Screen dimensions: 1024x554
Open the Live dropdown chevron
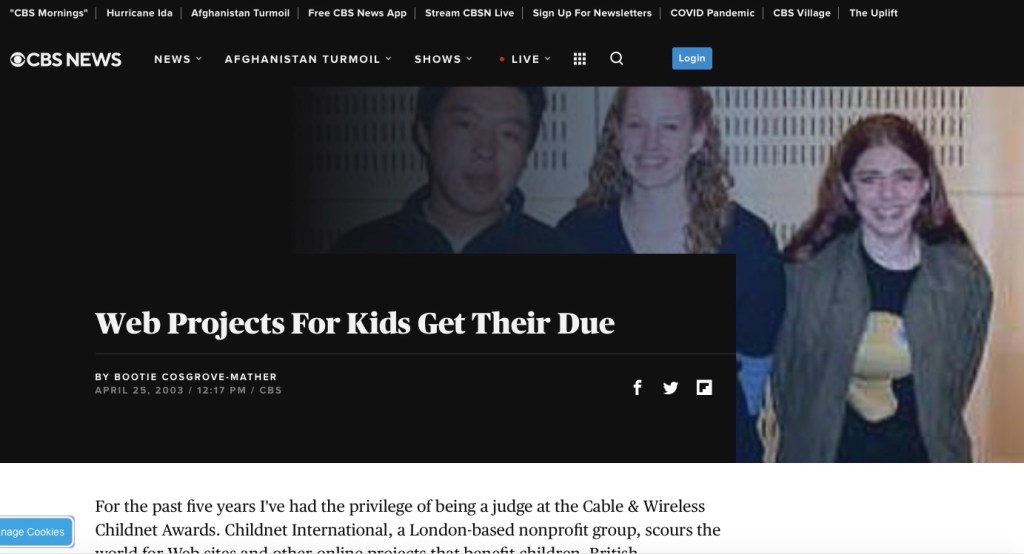(547, 59)
